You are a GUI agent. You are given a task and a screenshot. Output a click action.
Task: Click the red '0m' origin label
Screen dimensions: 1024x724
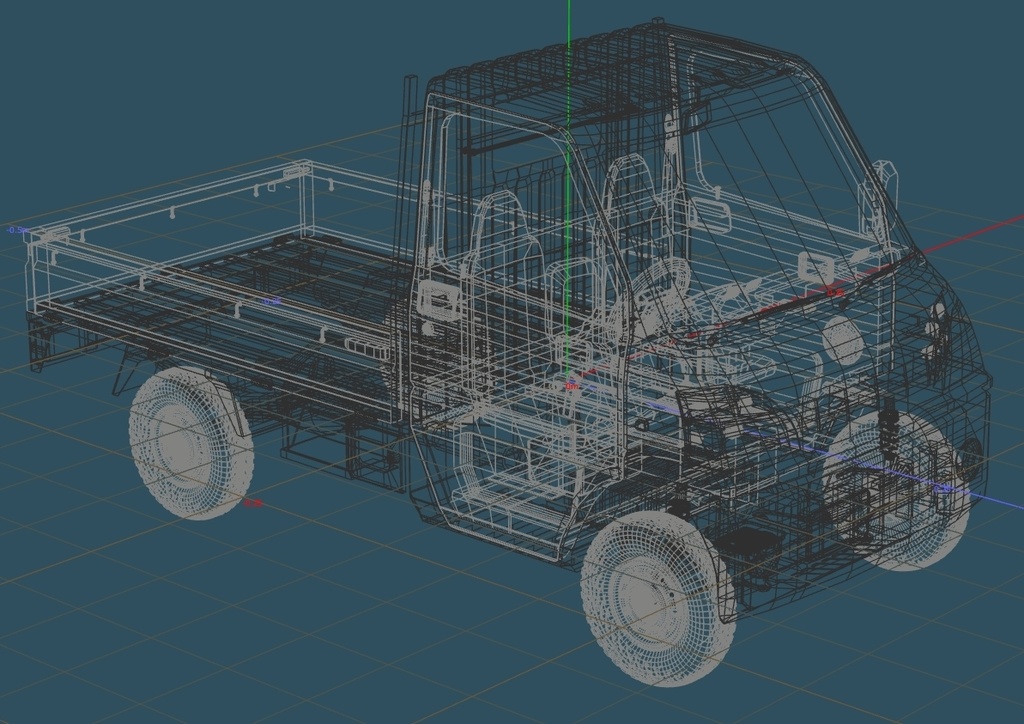pos(571,387)
